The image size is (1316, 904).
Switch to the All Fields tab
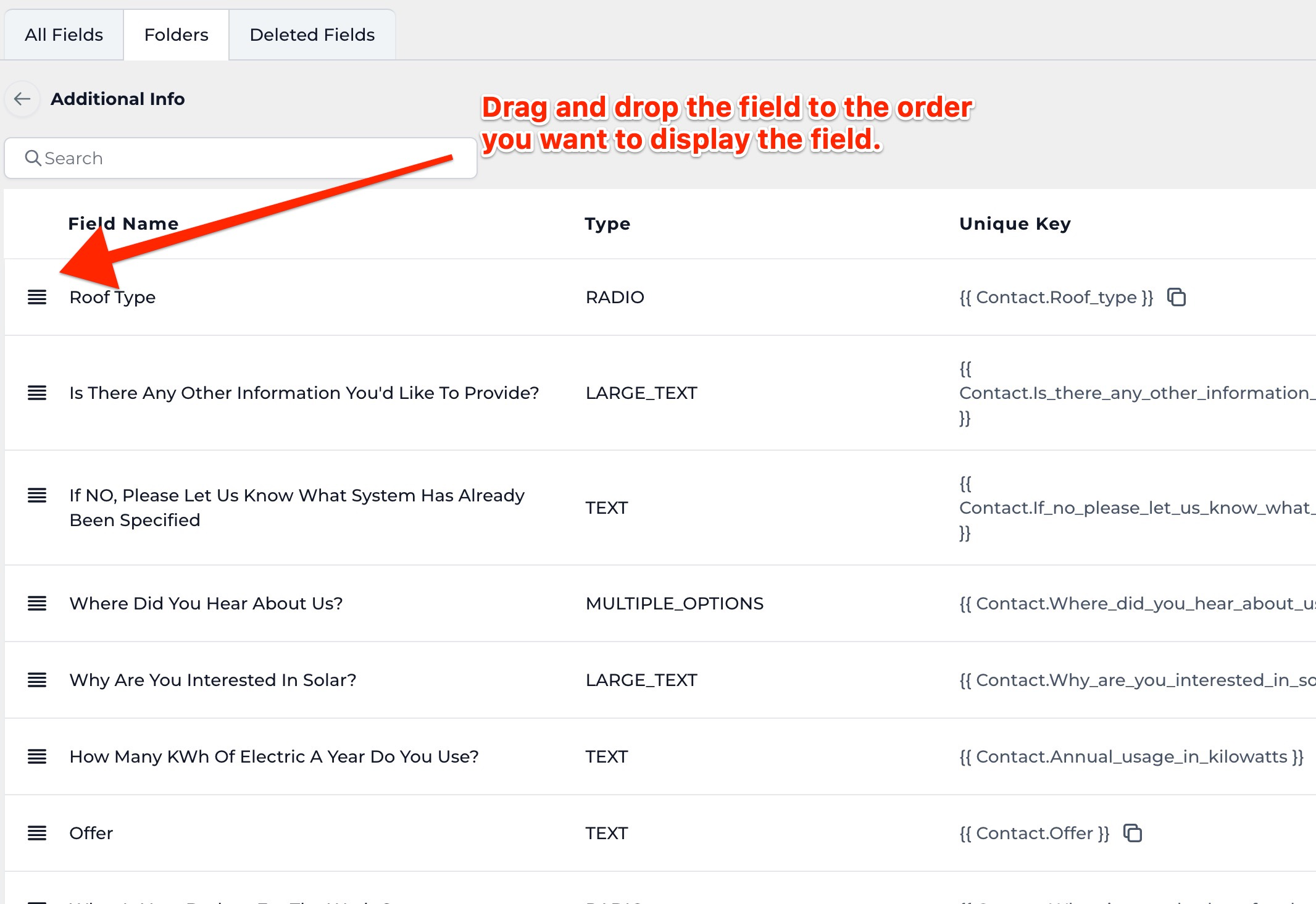[64, 35]
